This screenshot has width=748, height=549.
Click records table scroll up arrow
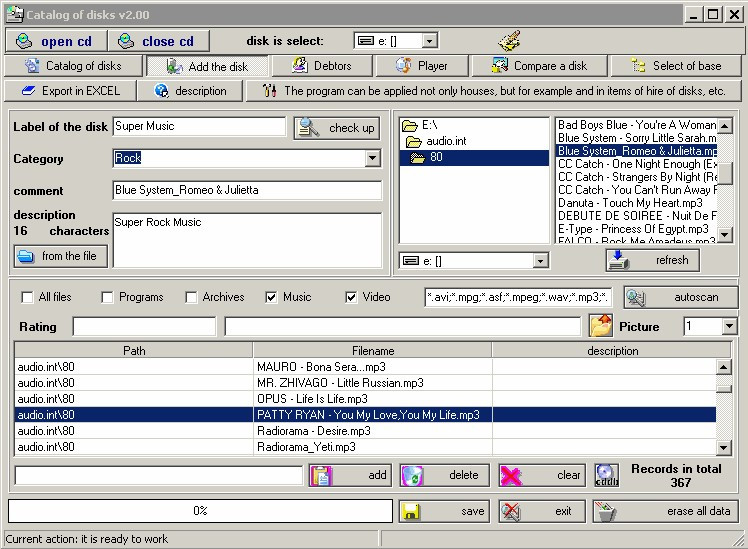(724, 367)
